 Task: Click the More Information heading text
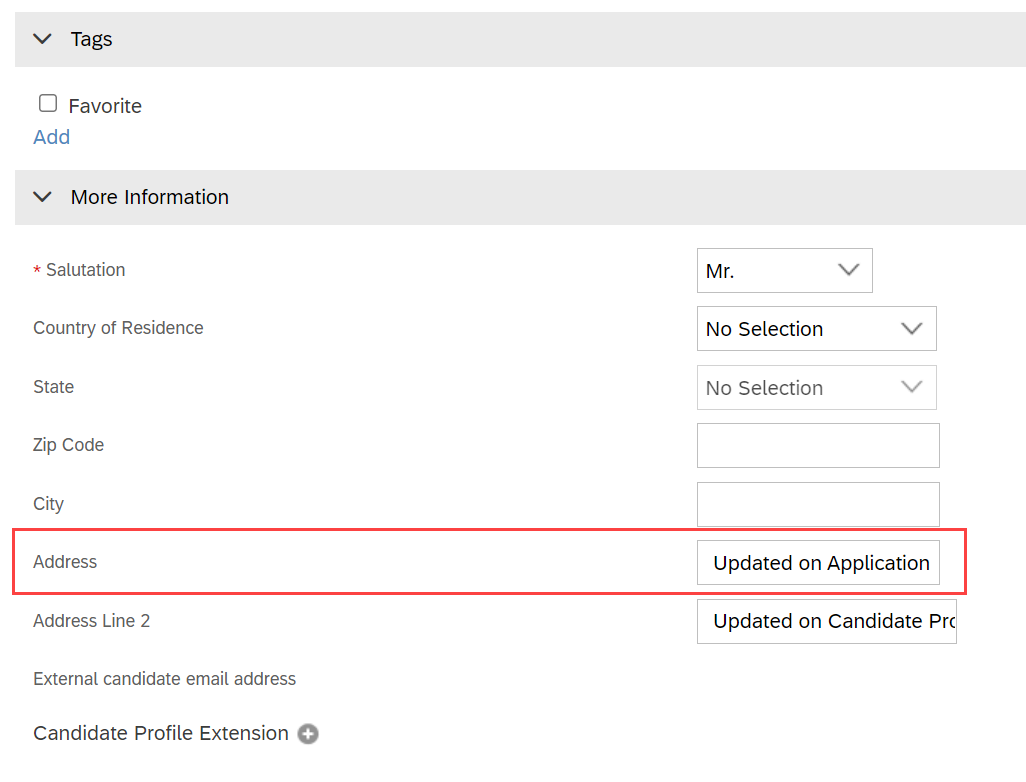[150, 197]
